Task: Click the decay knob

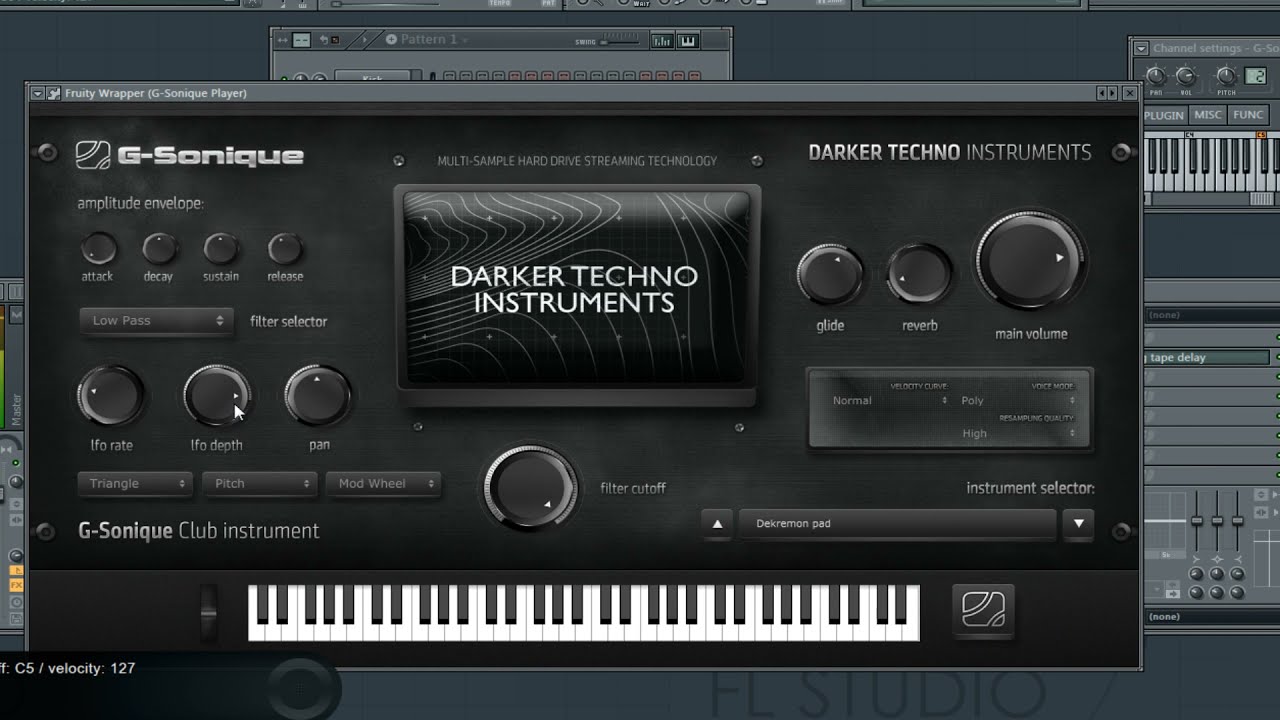Action: tap(160, 248)
